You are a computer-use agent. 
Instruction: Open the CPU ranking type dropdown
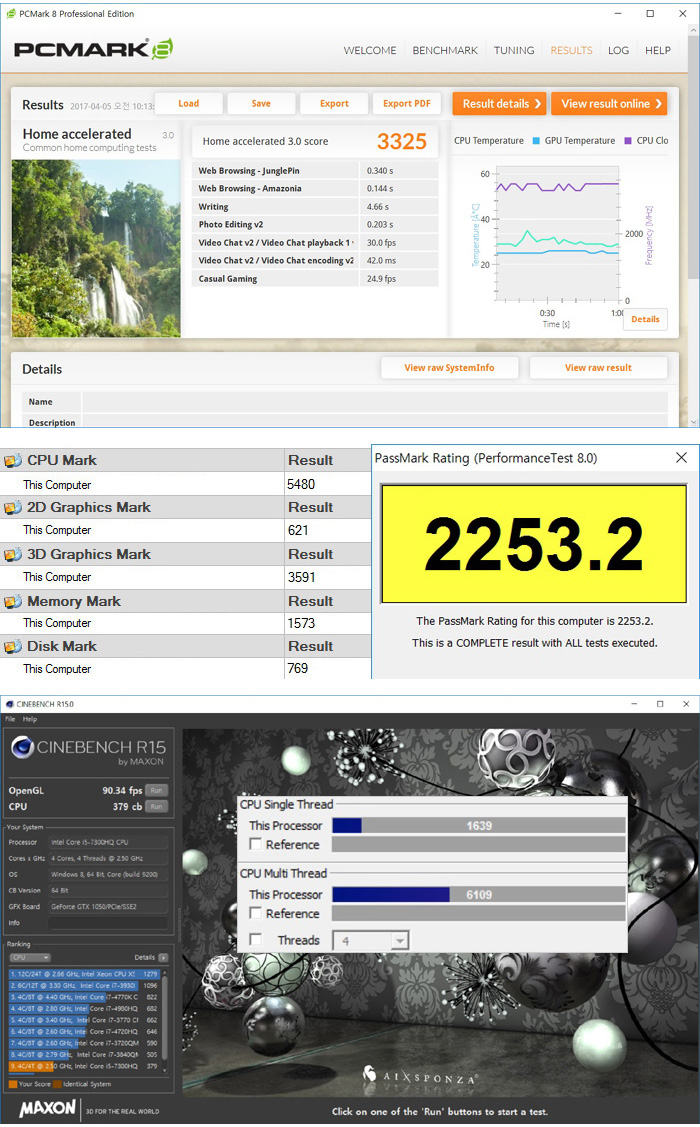click(x=30, y=957)
